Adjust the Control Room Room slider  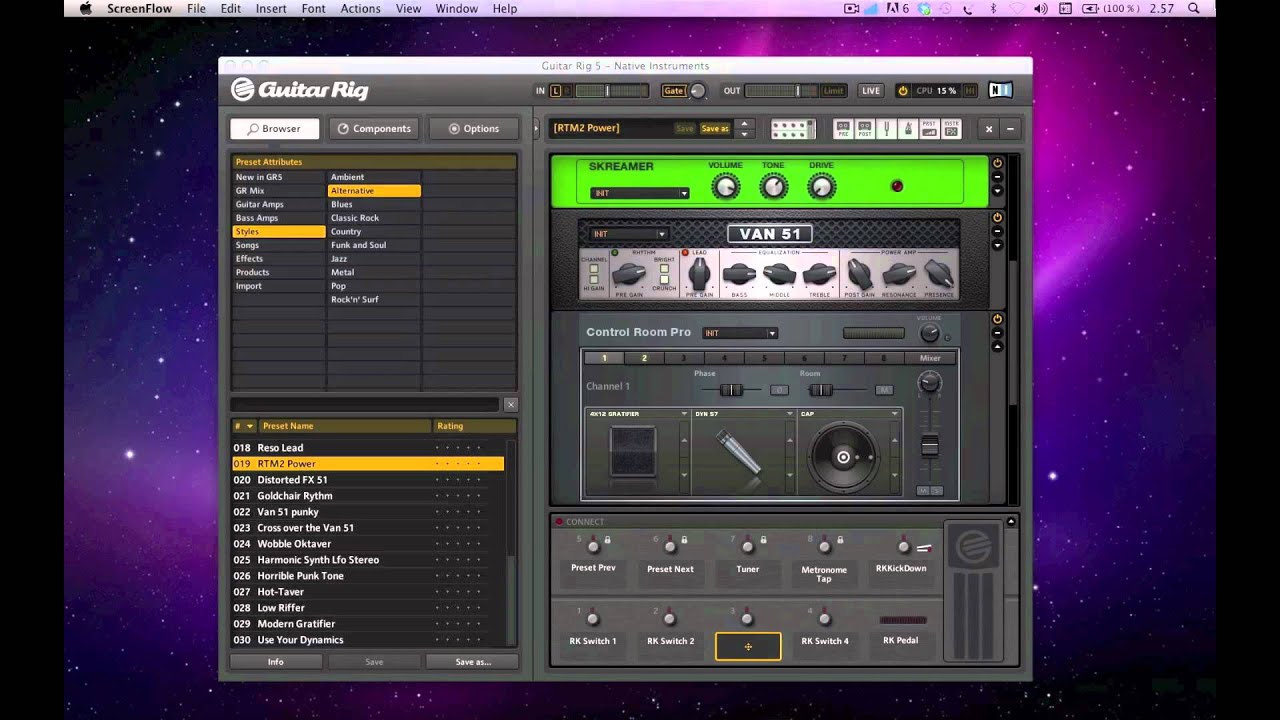pos(820,389)
